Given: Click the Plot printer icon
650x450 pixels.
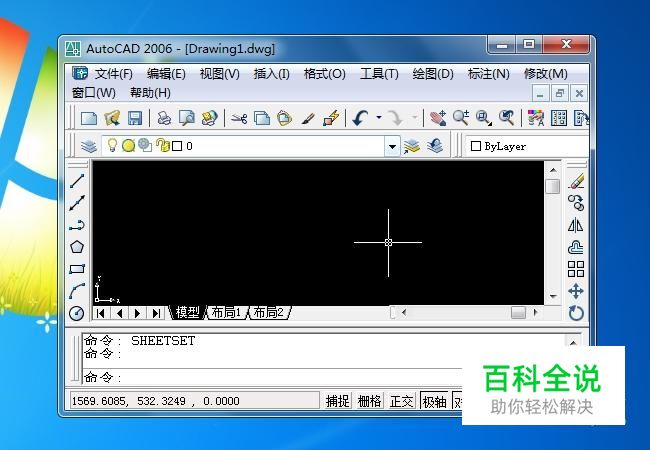Looking at the screenshot, I should pyautogui.click(x=164, y=119).
